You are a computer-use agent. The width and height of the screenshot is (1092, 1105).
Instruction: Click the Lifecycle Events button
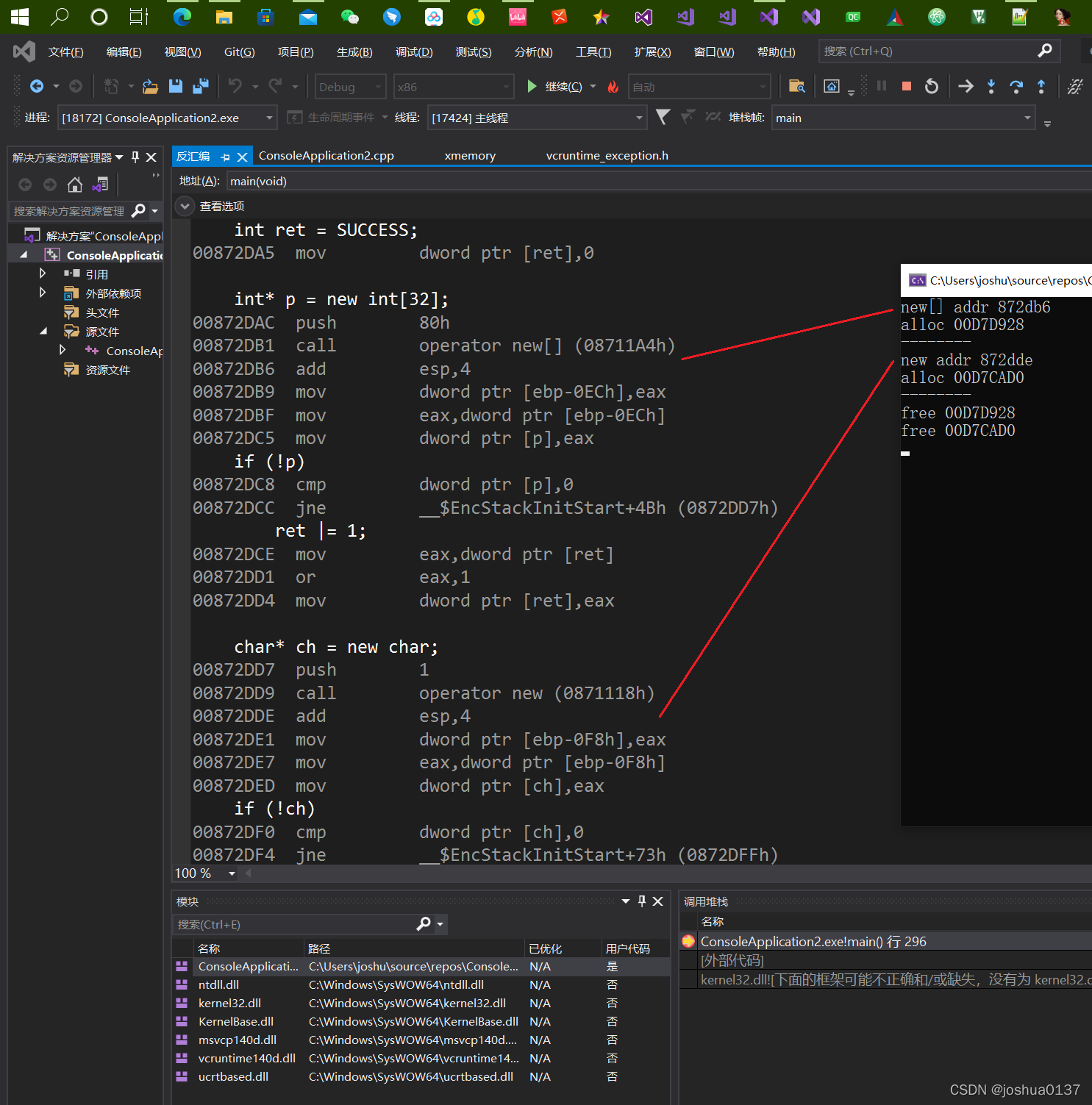[331, 118]
